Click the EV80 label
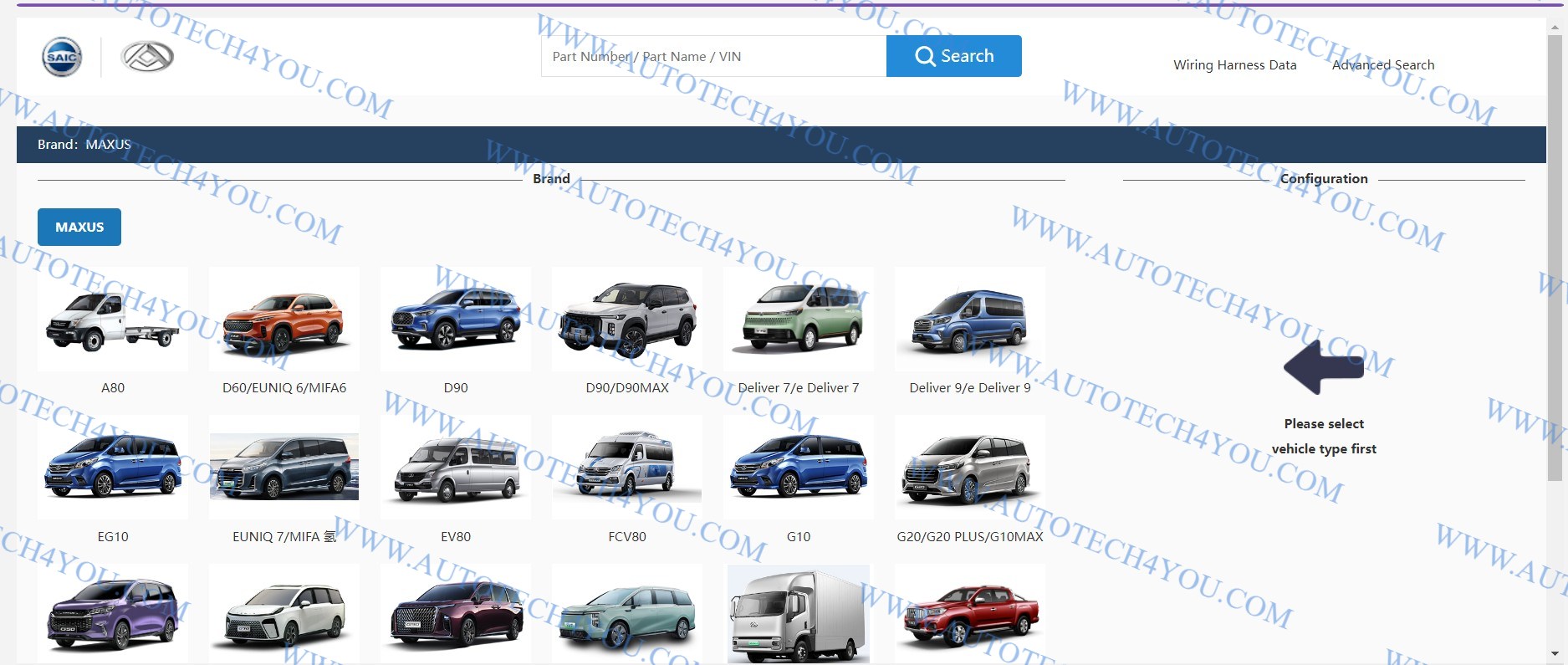1568x665 pixels. tap(456, 536)
